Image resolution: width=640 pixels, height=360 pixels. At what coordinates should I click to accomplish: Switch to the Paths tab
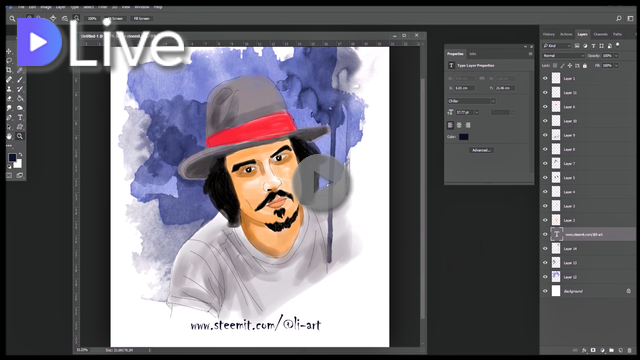(618, 34)
